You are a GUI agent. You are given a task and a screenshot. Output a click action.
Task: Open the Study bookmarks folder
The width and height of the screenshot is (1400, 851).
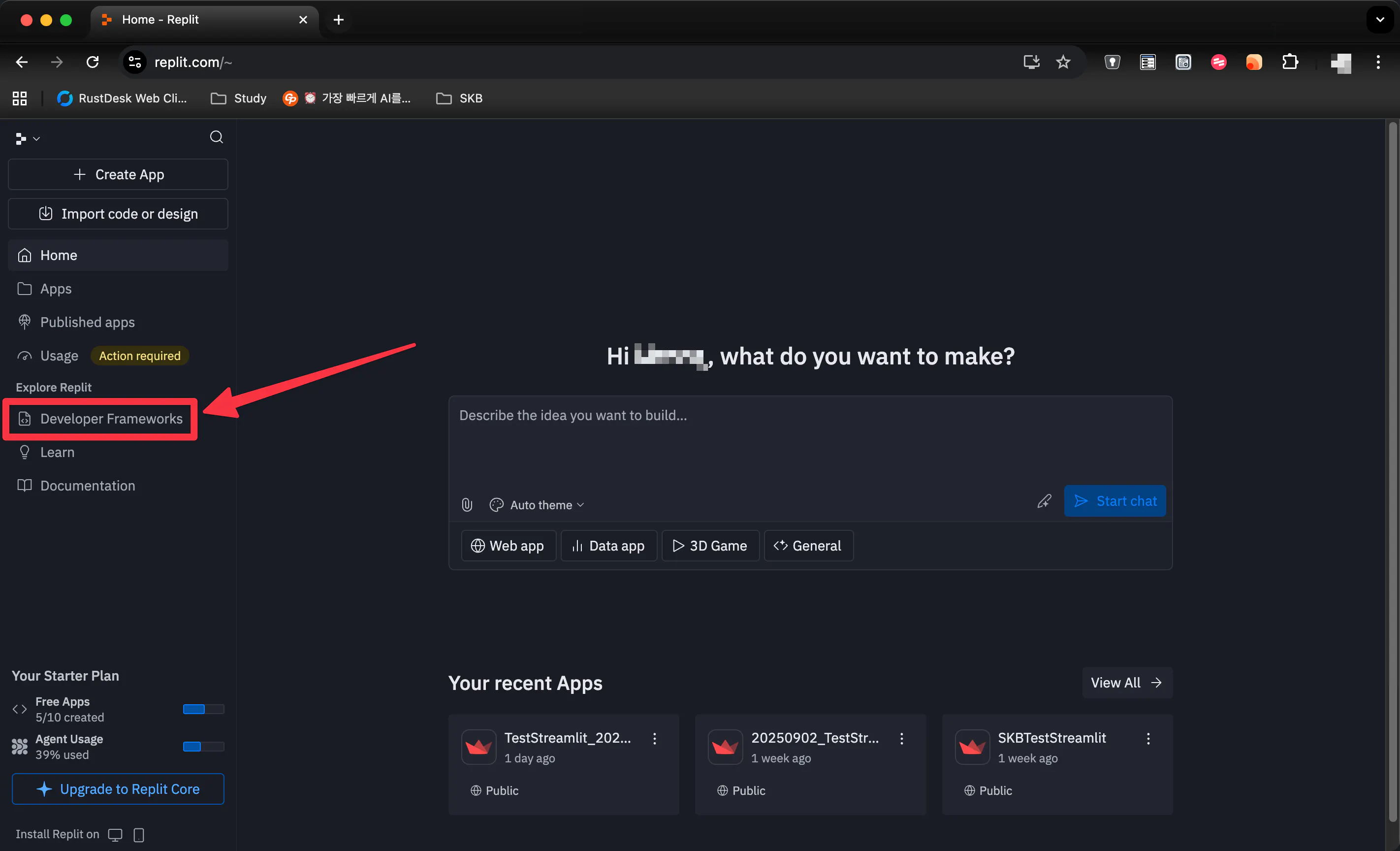[x=239, y=98]
